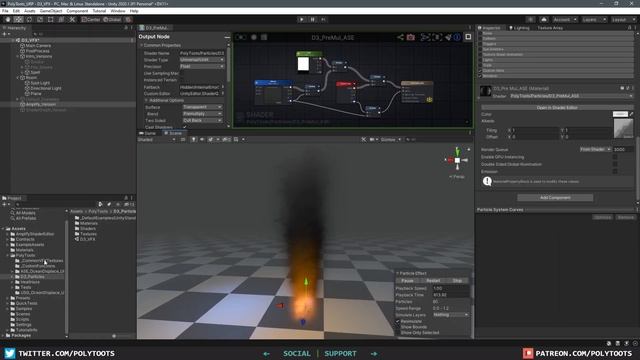Go to next banner with right arrow

click(374, 353)
